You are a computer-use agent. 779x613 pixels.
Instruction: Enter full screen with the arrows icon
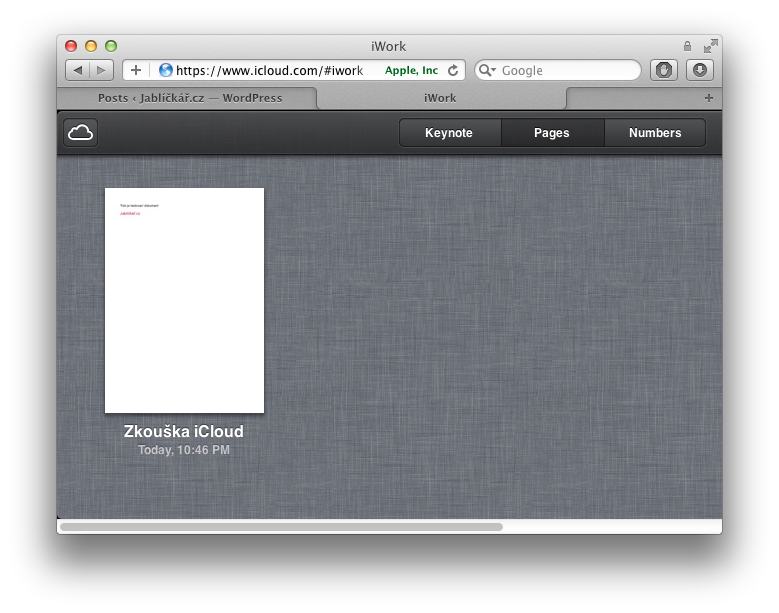click(x=710, y=46)
